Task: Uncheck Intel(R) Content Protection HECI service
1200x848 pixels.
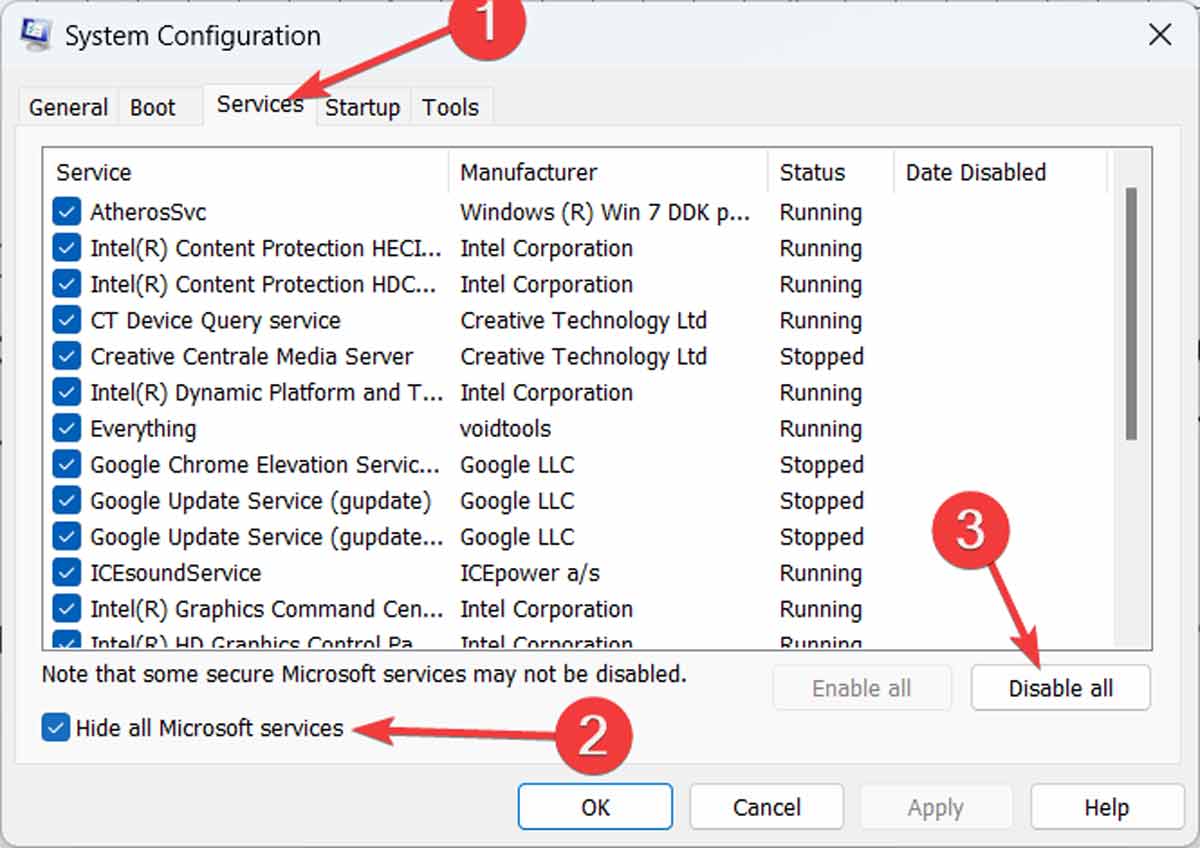Action: coord(66,248)
